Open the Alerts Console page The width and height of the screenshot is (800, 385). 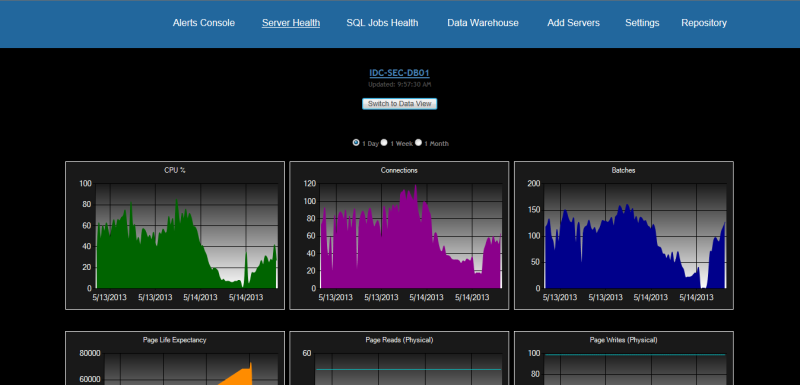[x=204, y=23]
